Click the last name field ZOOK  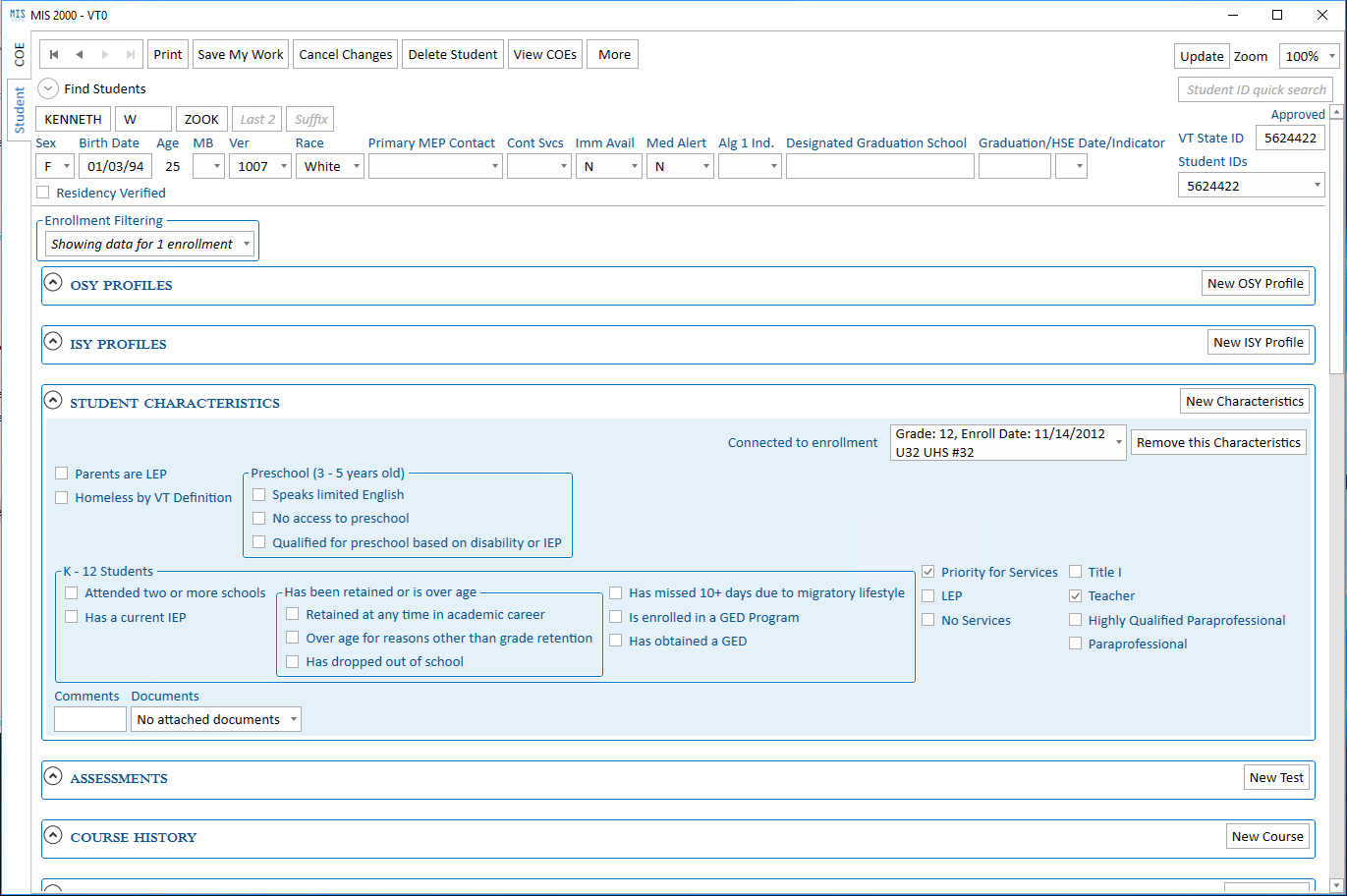coord(202,119)
